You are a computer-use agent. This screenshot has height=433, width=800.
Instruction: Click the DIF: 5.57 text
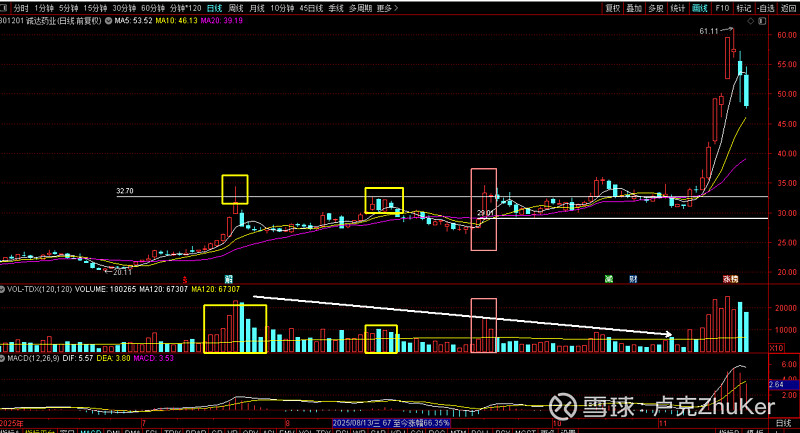coord(79,358)
